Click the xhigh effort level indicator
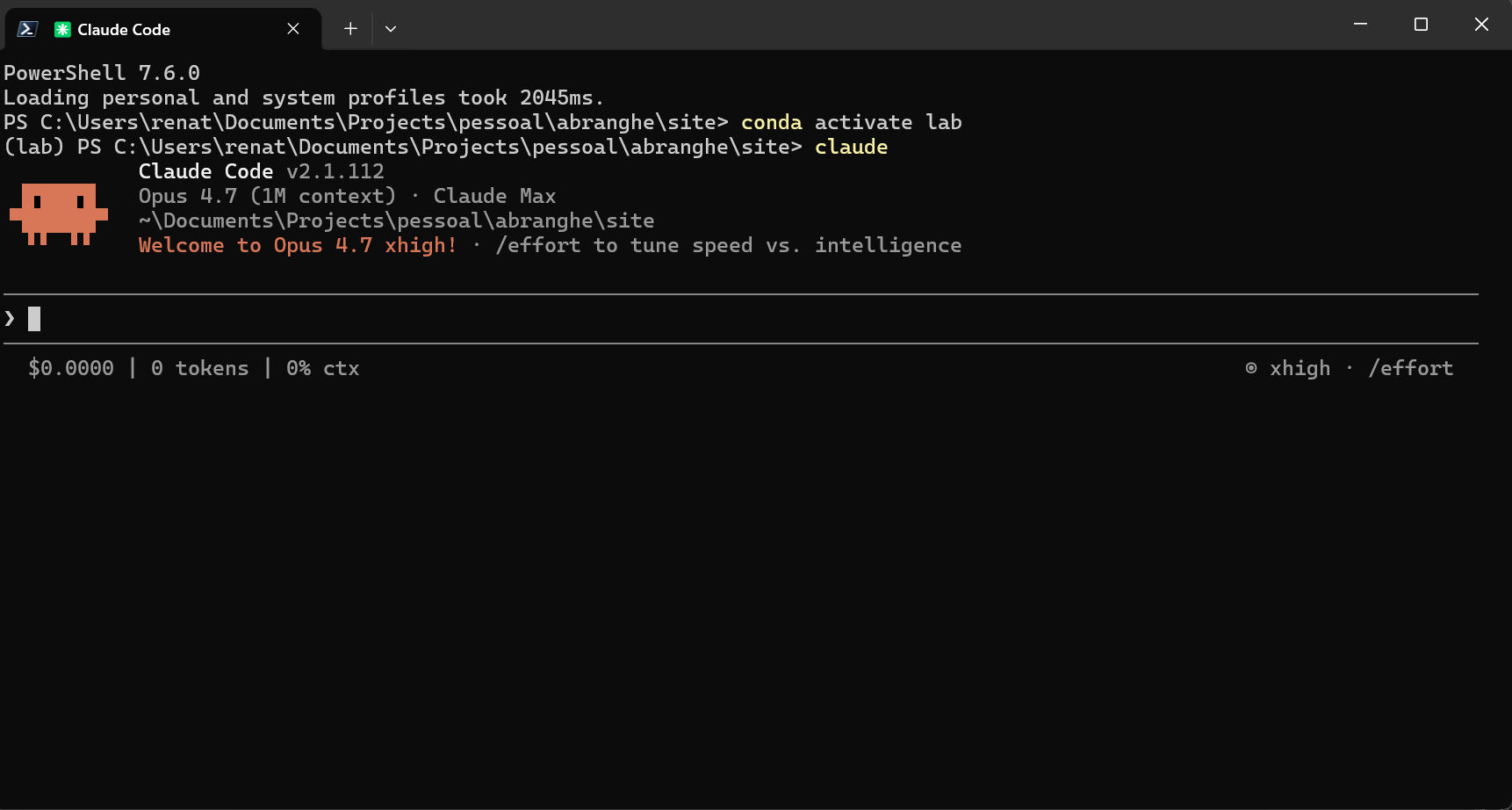Image resolution: width=1512 pixels, height=810 pixels. coord(1300,368)
